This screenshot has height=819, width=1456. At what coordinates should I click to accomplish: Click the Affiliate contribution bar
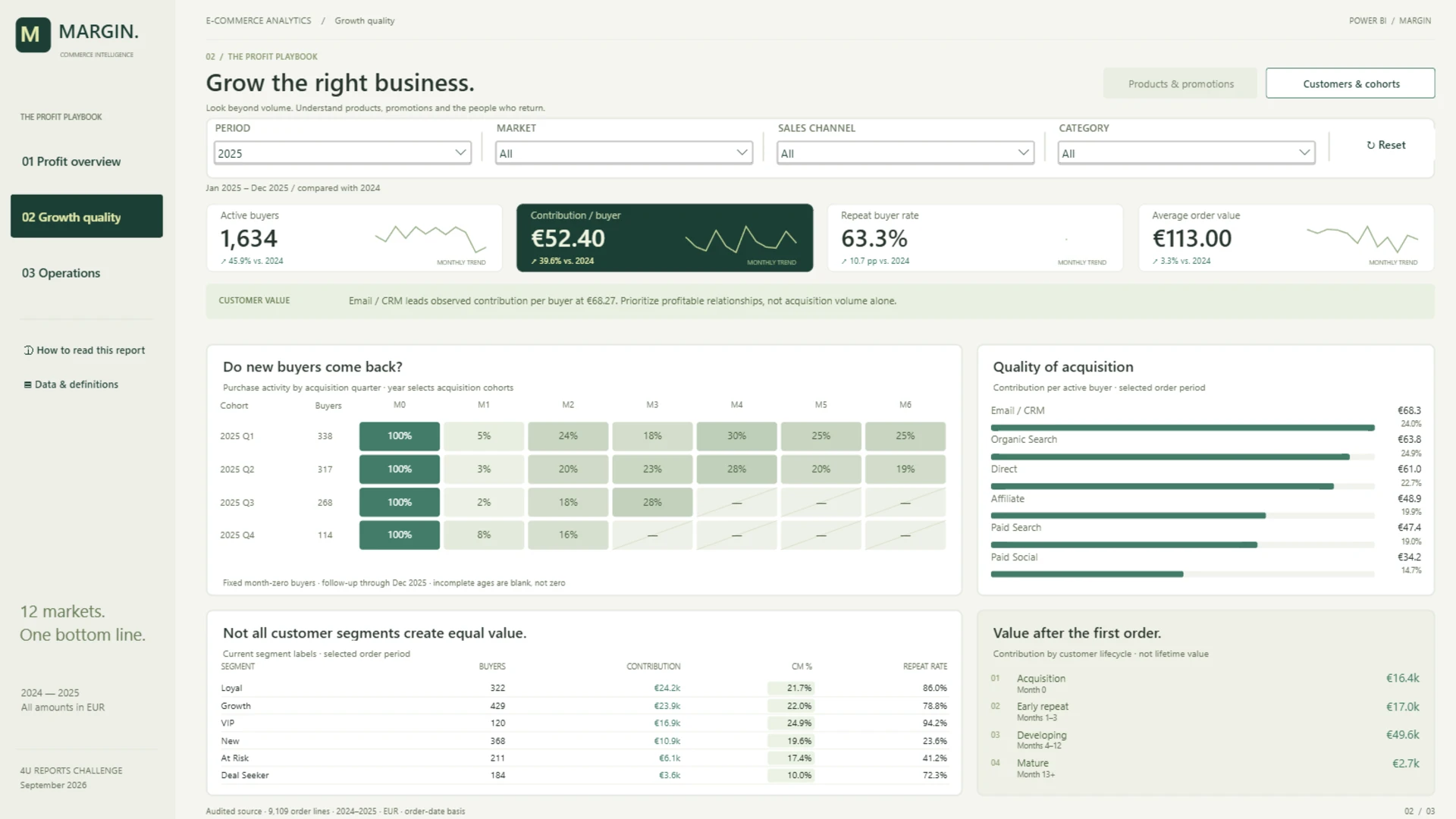pyautogui.click(x=1128, y=516)
